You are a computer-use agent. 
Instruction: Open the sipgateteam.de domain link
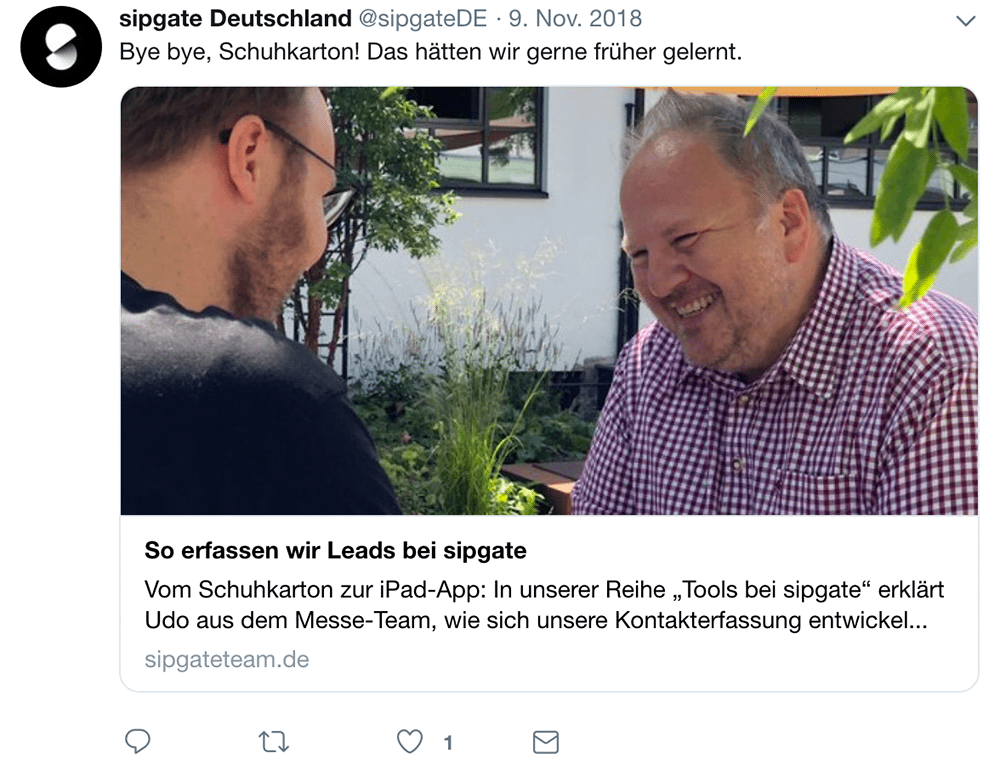pos(226,659)
